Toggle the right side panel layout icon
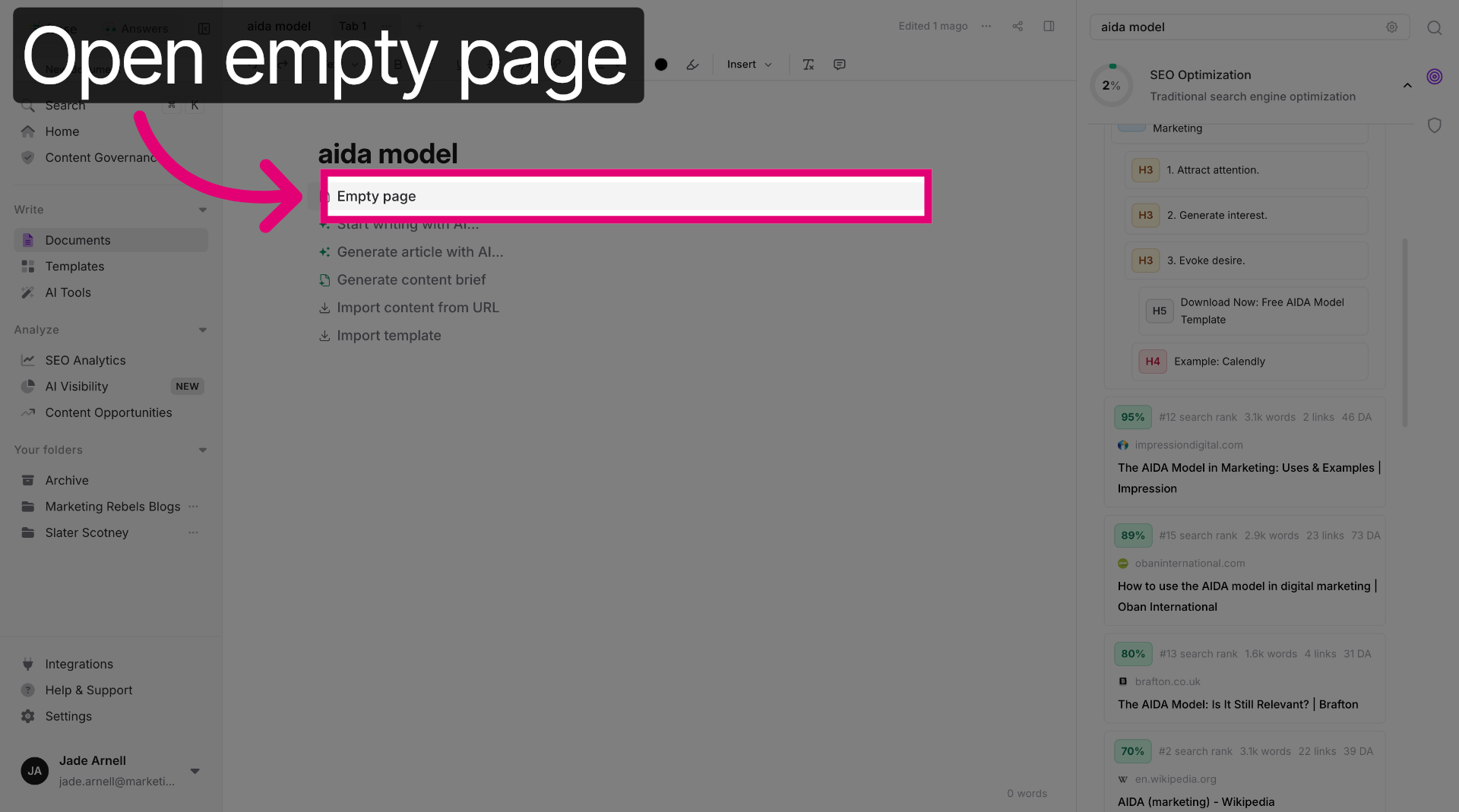The width and height of the screenshot is (1459, 812). (1049, 26)
